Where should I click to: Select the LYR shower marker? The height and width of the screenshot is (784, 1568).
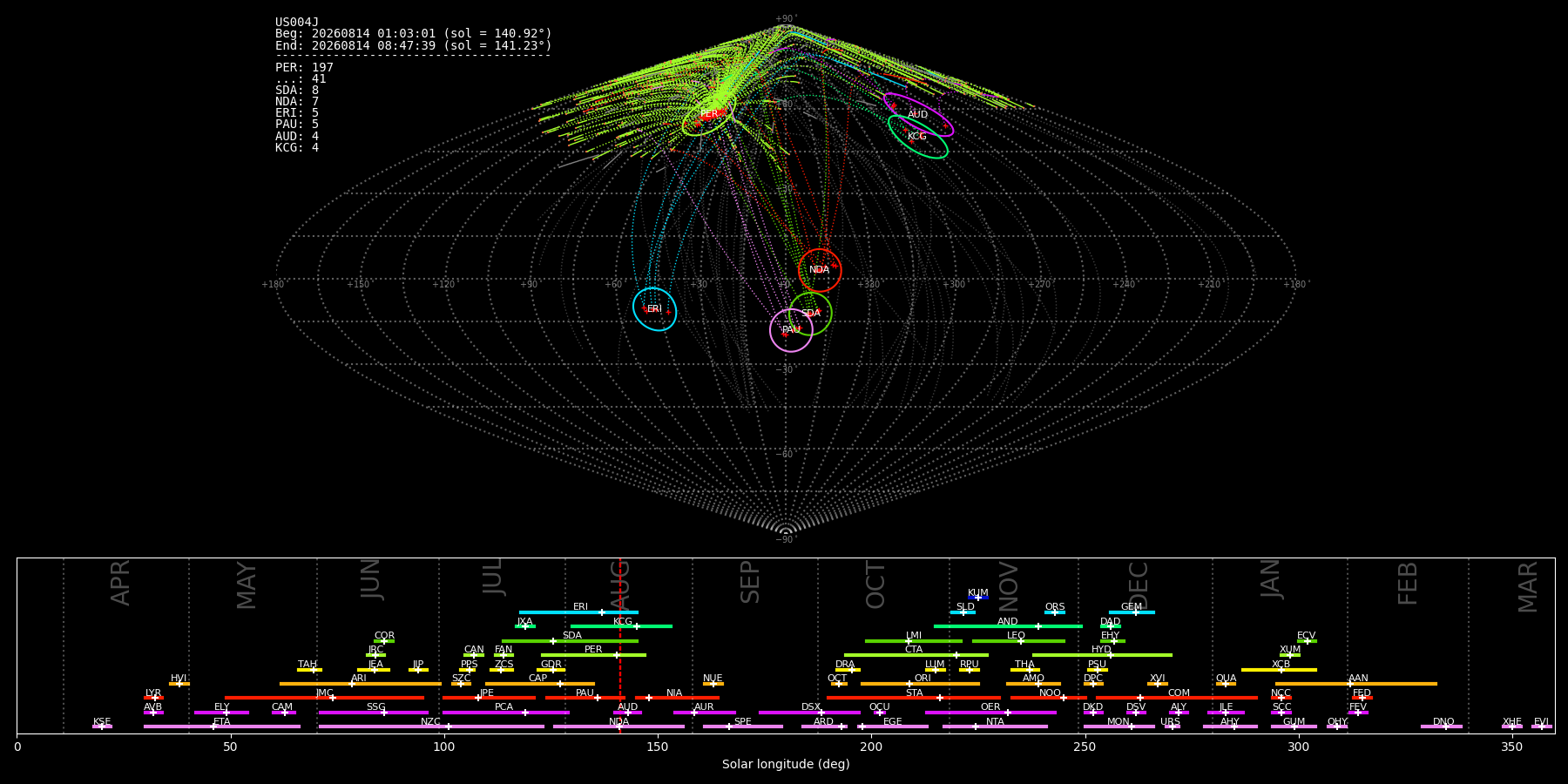coord(153,698)
